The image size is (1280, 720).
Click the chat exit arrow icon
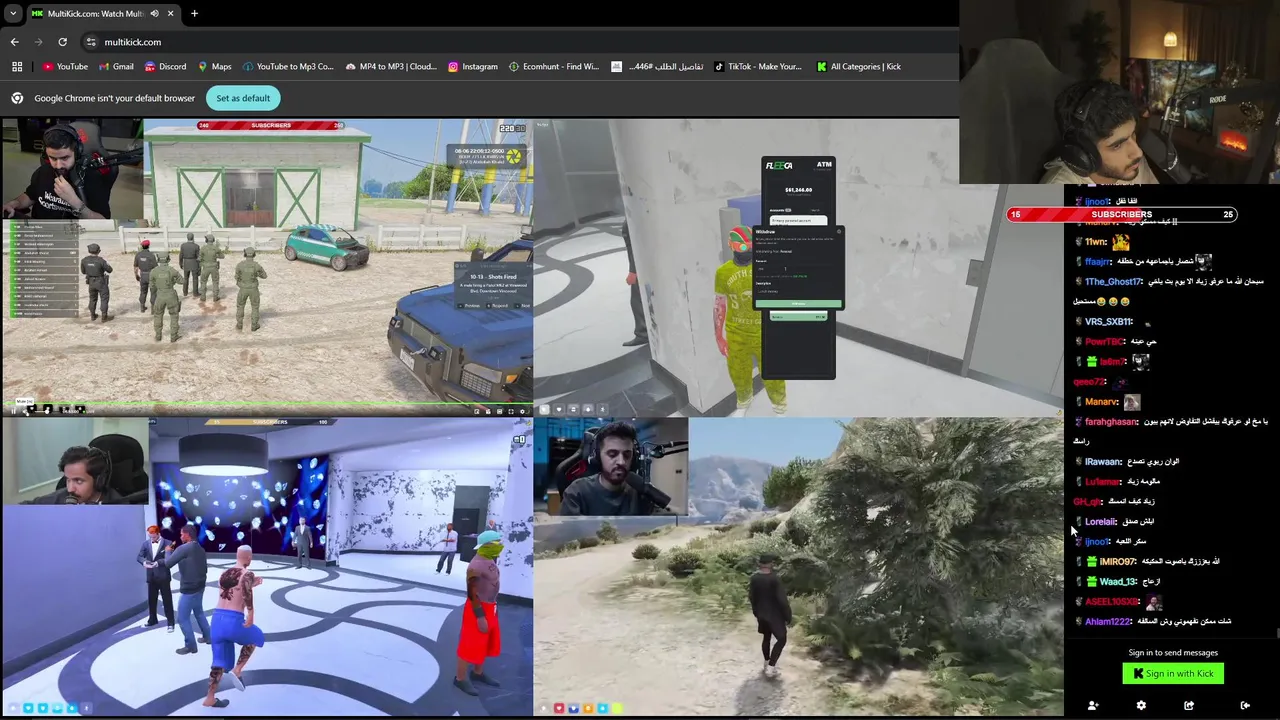pos(1245,705)
